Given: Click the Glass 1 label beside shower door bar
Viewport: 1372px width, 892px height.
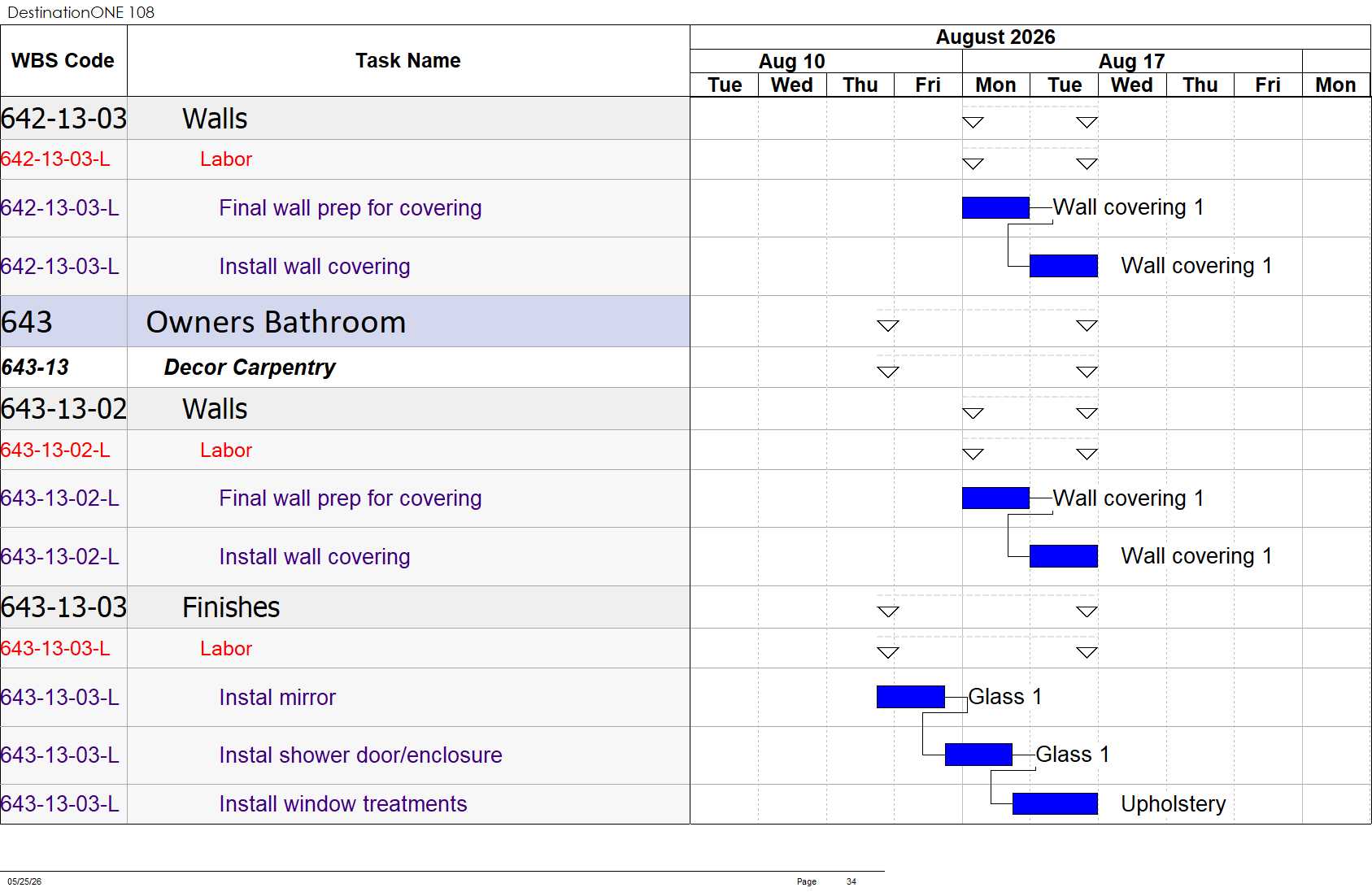Looking at the screenshot, I should (x=1073, y=755).
